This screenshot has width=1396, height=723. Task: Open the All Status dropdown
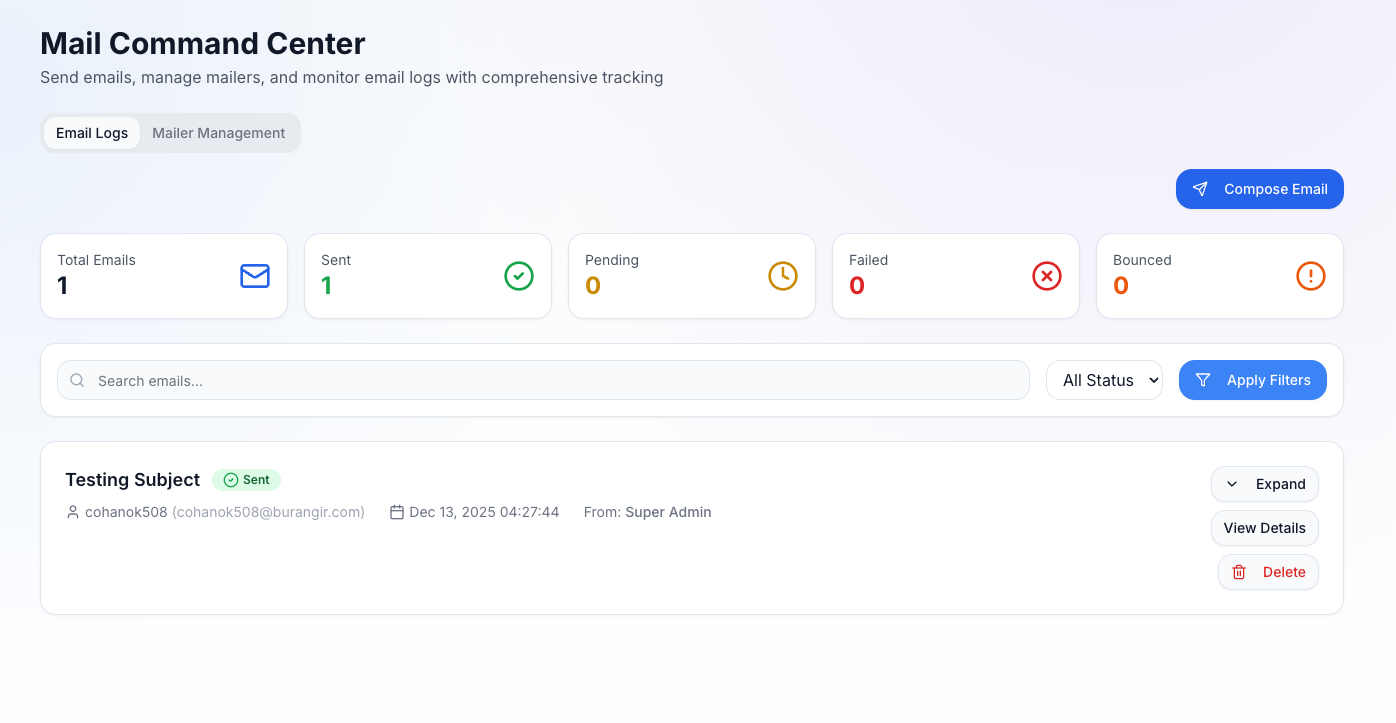(x=1104, y=380)
